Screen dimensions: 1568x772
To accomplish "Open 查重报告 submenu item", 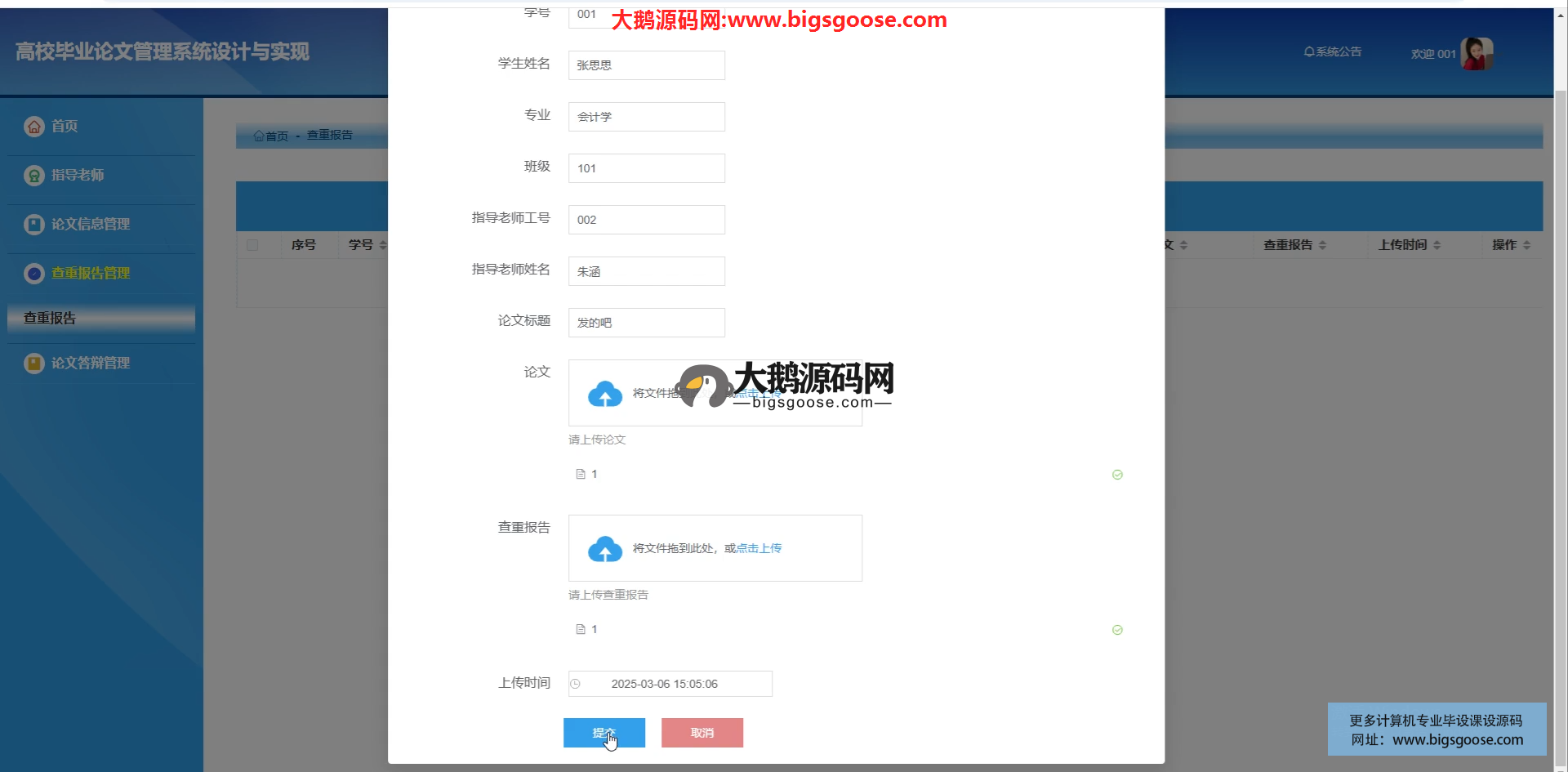I will pos(50,319).
